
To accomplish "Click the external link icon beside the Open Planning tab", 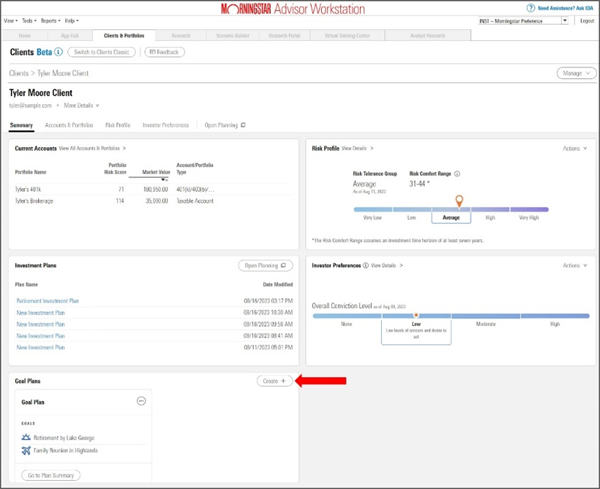I will (243, 125).
